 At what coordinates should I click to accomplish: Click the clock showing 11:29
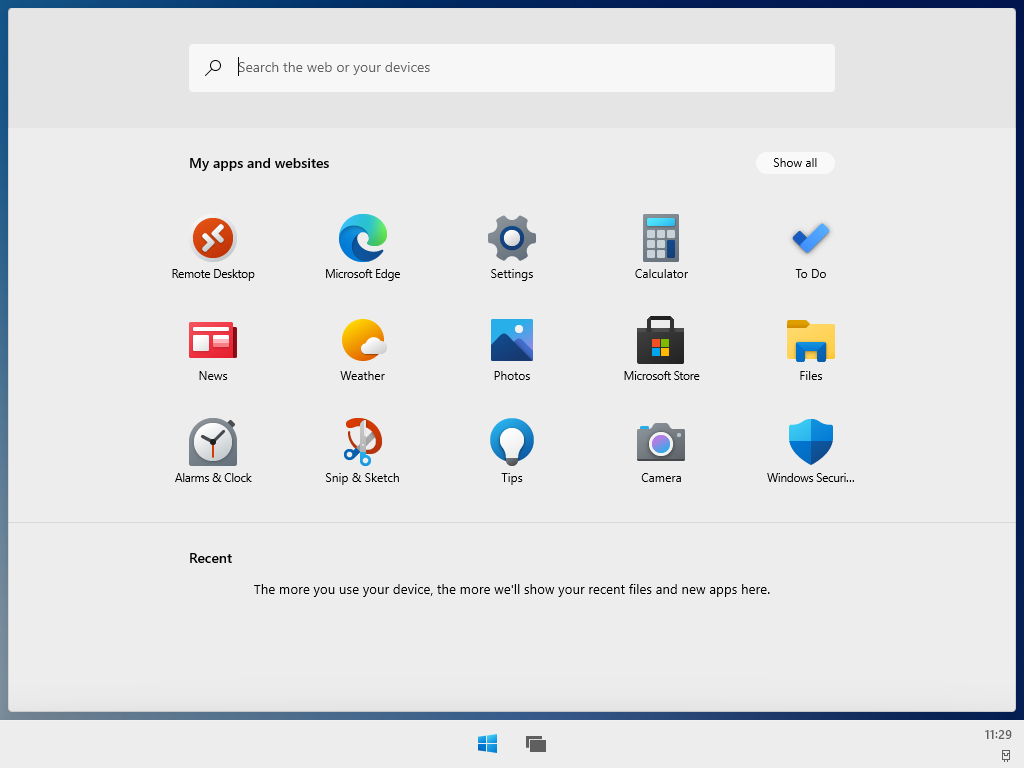(x=997, y=735)
